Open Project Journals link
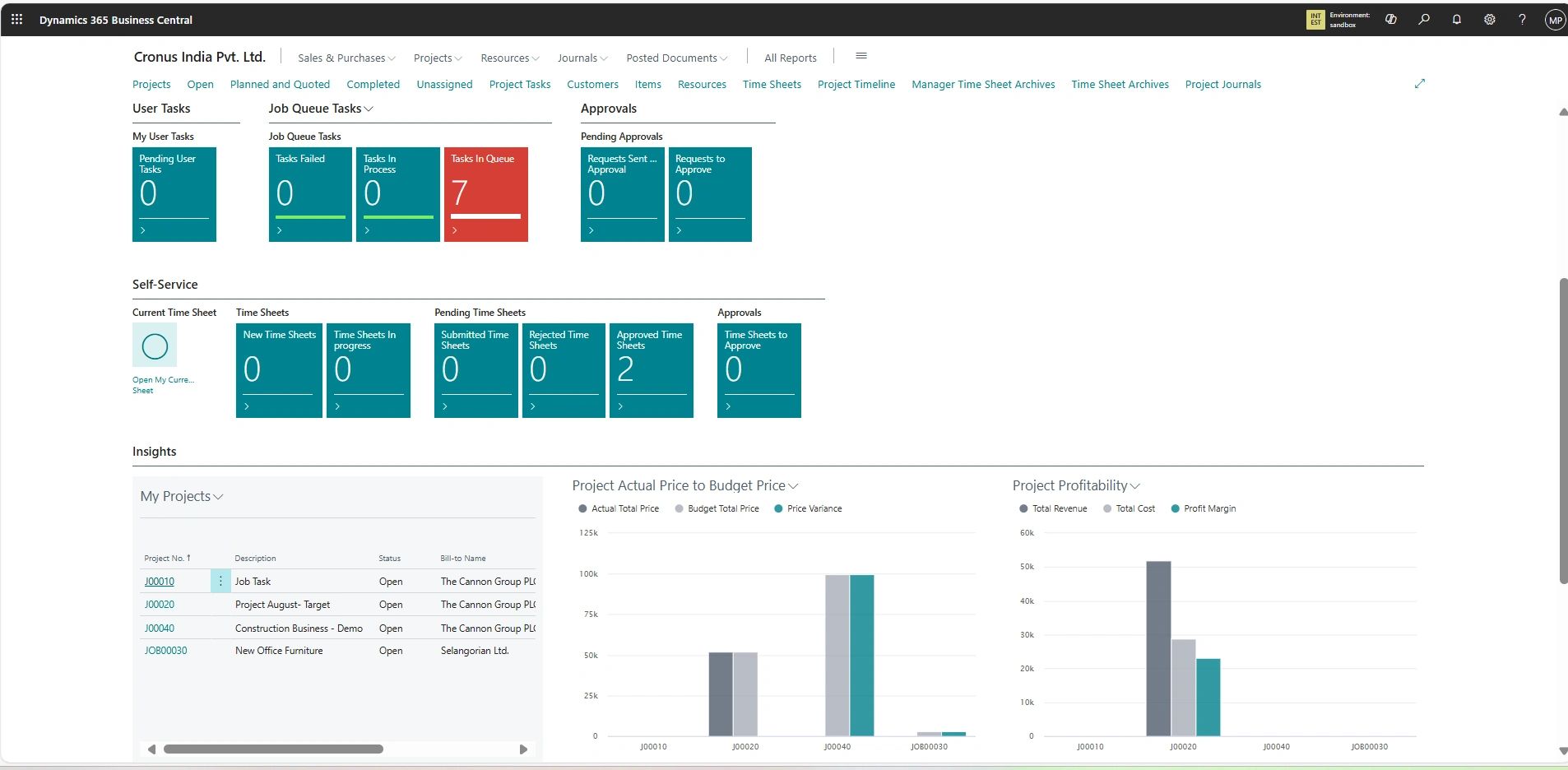The width and height of the screenshot is (1568, 770). click(x=1222, y=84)
